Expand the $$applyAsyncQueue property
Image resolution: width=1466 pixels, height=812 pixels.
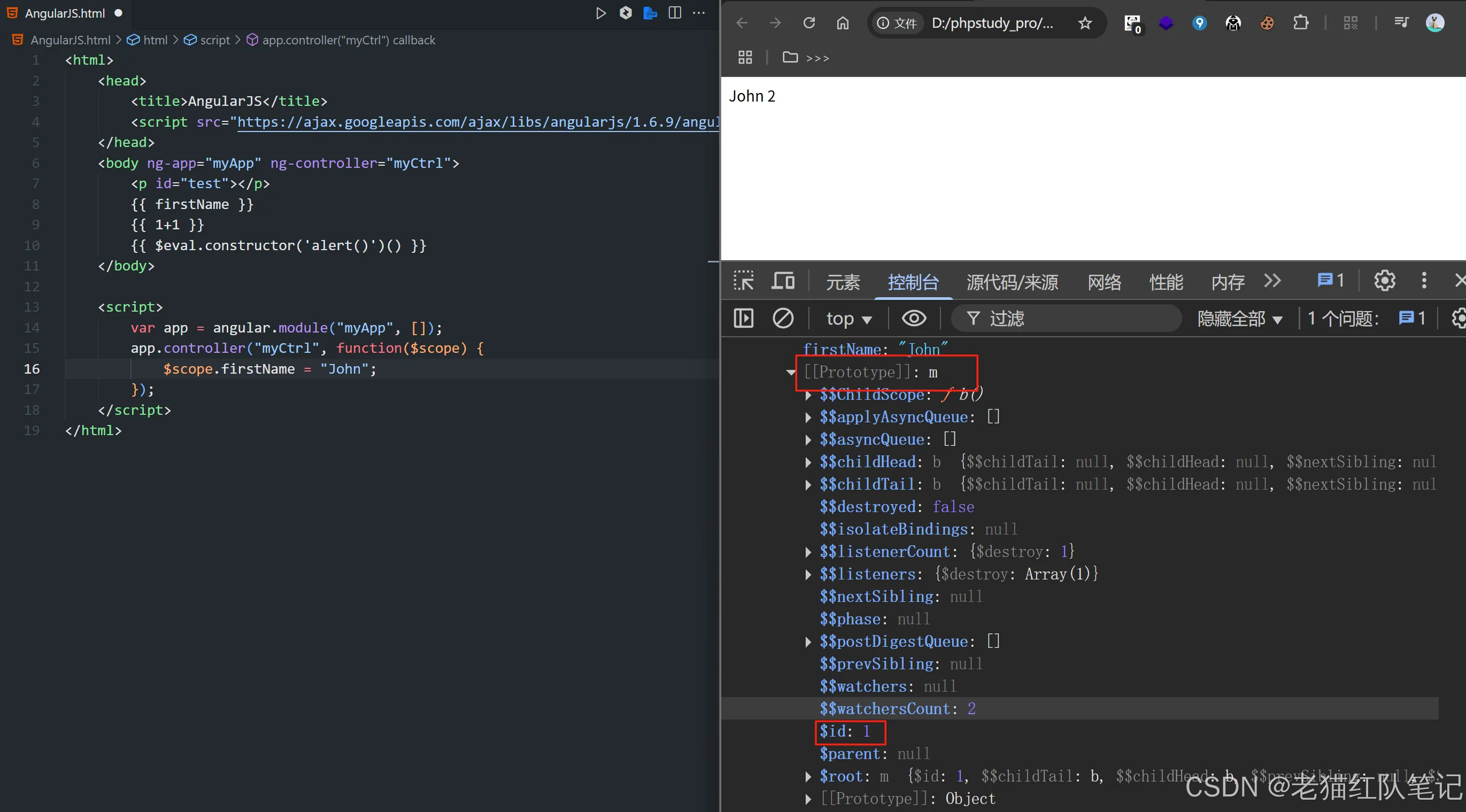pos(808,417)
